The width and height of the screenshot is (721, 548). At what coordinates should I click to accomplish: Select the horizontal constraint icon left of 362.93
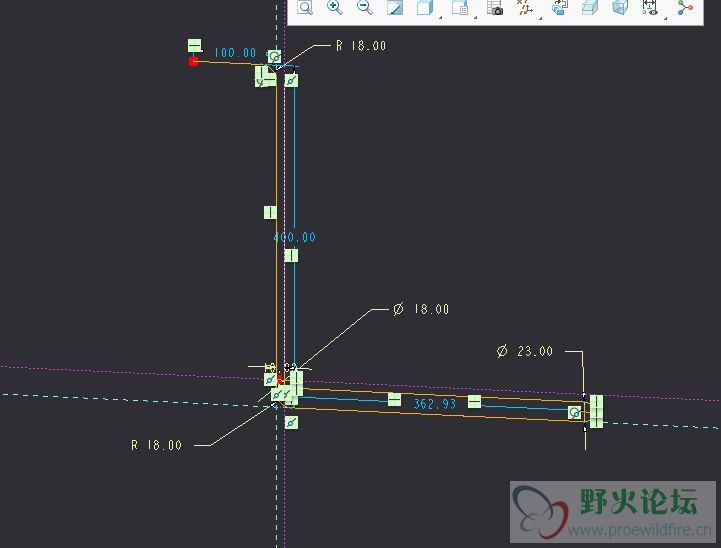[x=394, y=400]
